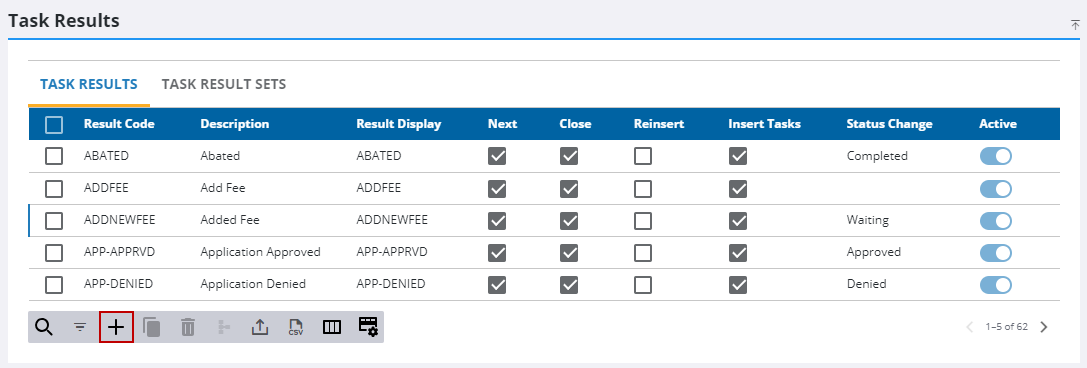Screen dimensions: 1087x368
Task: Toggle Active switch for ADDFEE
Action: [x=995, y=189]
